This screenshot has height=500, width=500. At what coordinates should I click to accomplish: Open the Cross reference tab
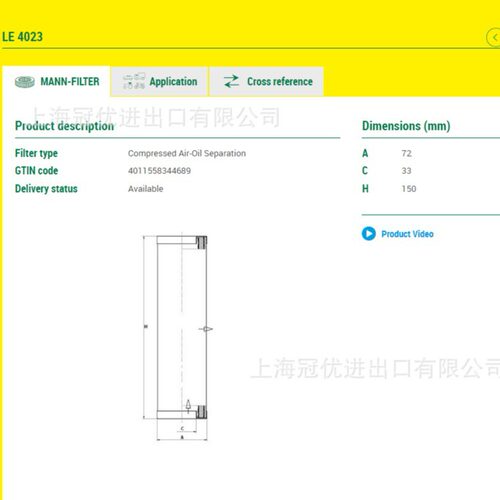266,82
